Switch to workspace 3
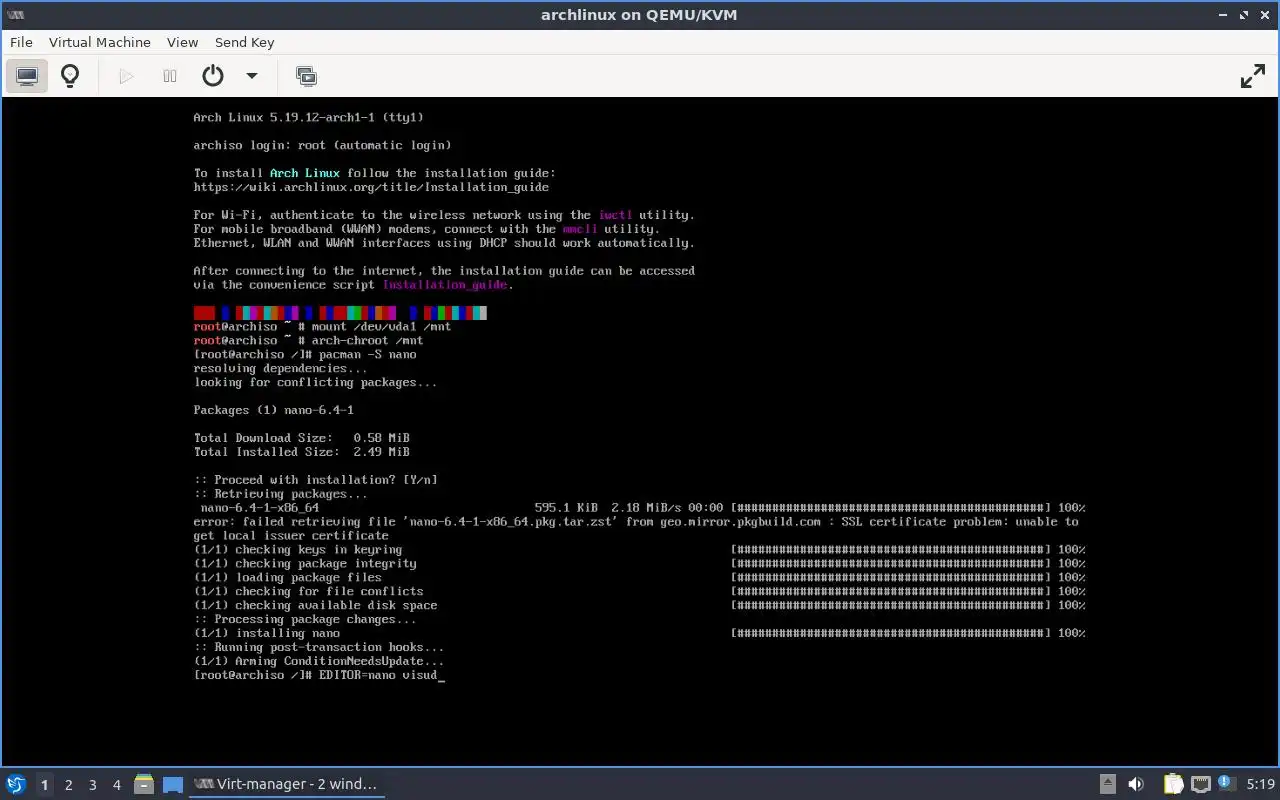Viewport: 1280px width, 800px height. click(92, 785)
